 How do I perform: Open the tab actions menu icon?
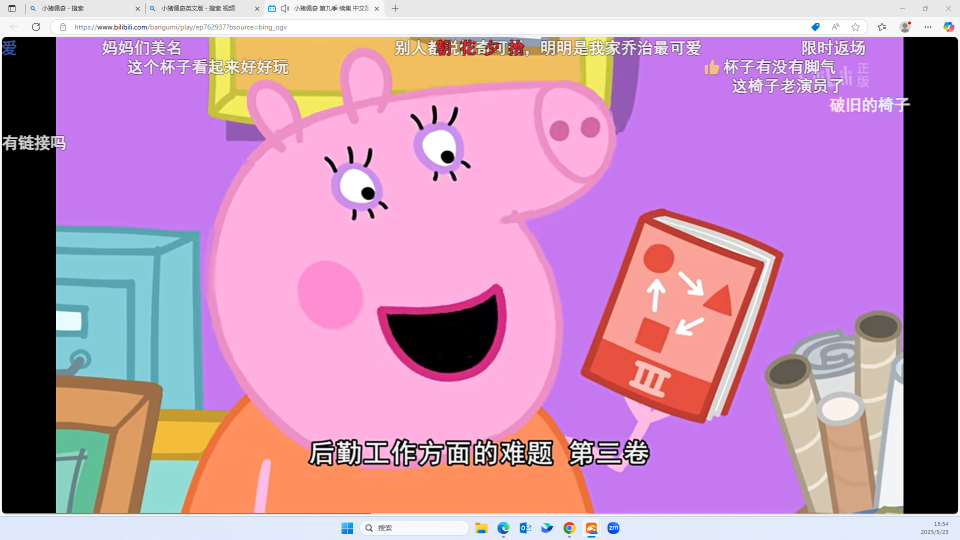click(12, 9)
